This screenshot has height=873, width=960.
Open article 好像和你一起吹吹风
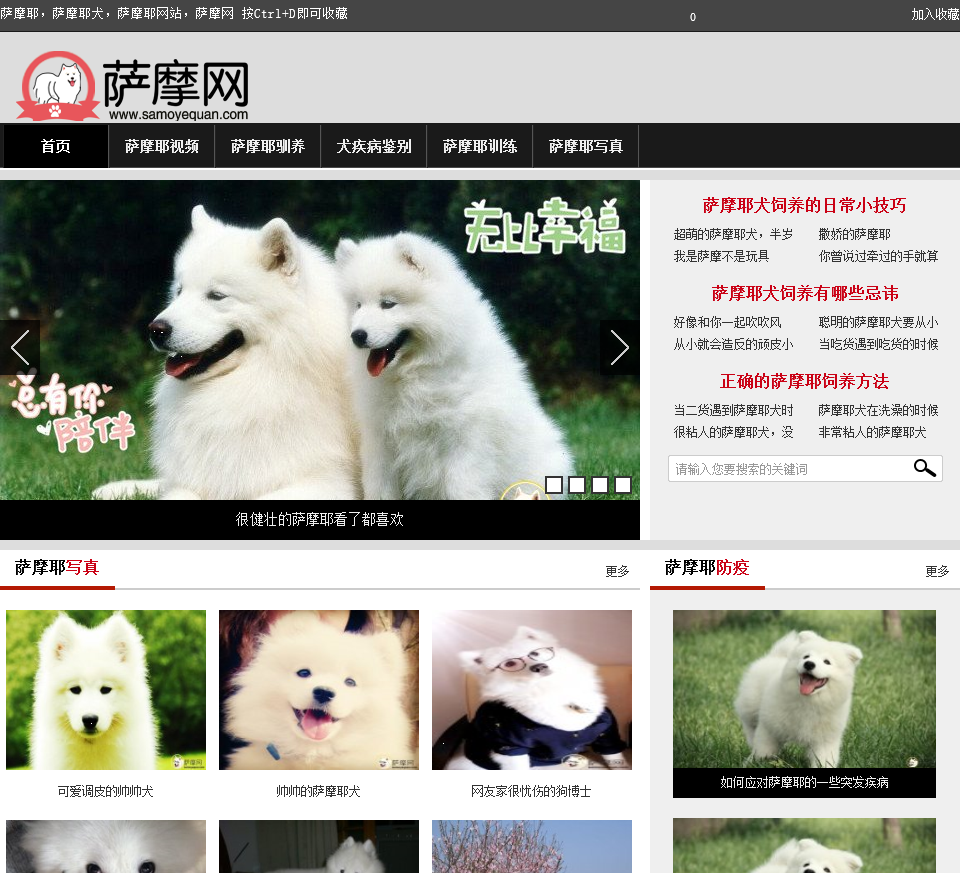[727, 322]
